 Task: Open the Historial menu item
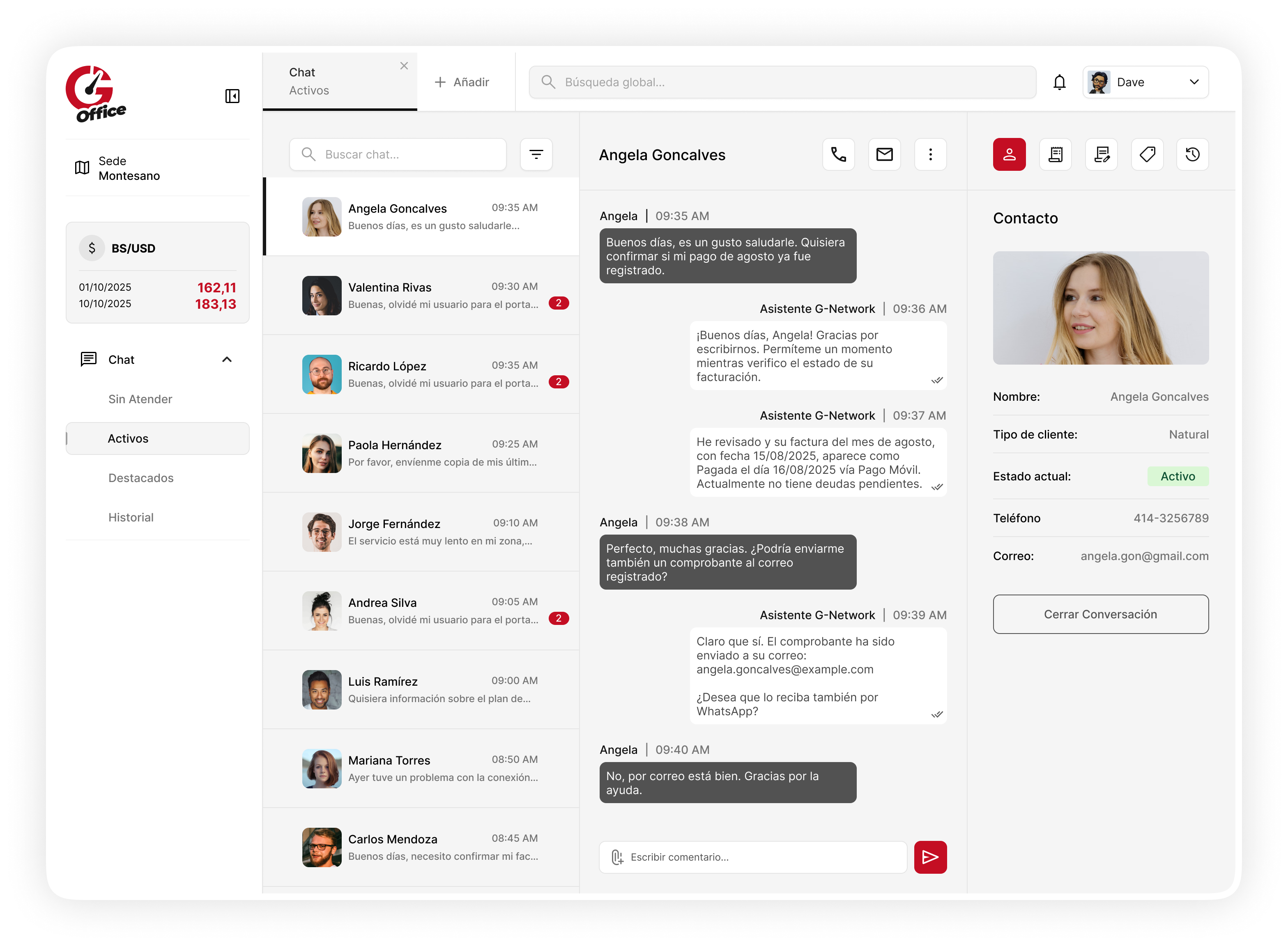point(131,517)
